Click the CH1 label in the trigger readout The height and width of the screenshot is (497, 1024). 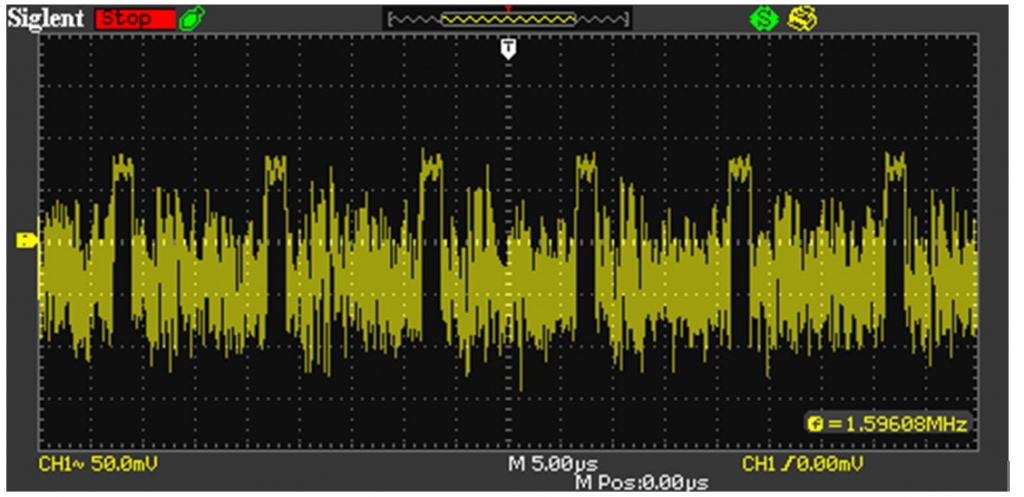coord(759,465)
